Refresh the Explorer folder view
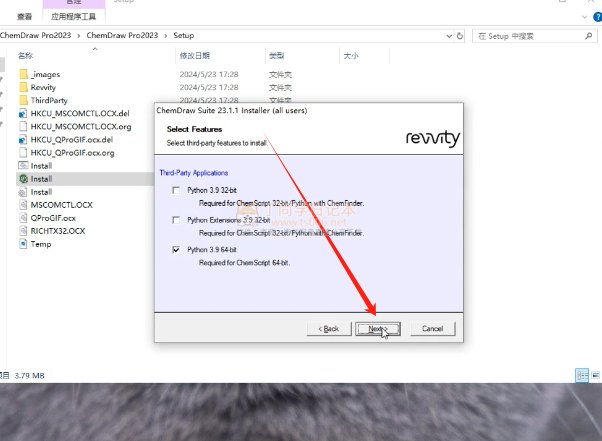The height and width of the screenshot is (441, 602). point(460,36)
